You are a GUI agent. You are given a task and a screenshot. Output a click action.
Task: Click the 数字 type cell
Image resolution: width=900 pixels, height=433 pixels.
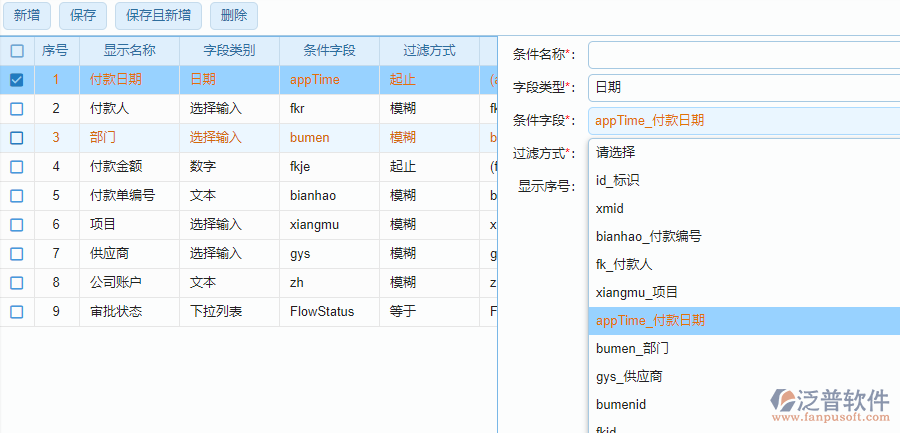(229, 167)
